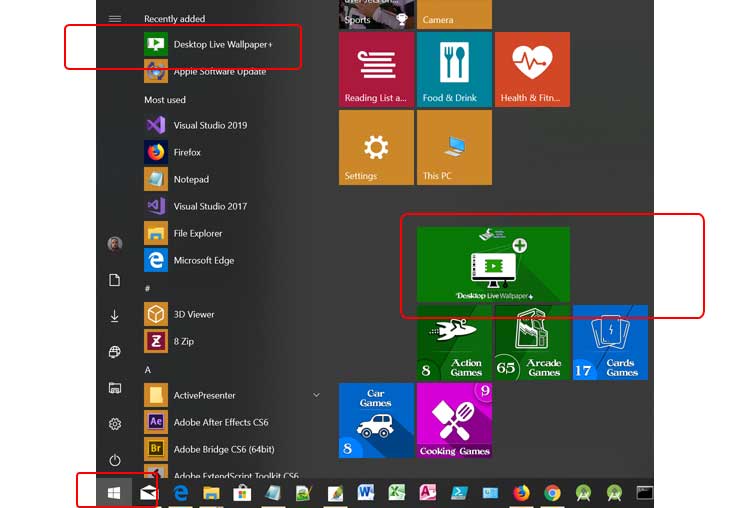The image size is (750, 508).
Task: Click the Windows Start button
Action: pos(114,492)
